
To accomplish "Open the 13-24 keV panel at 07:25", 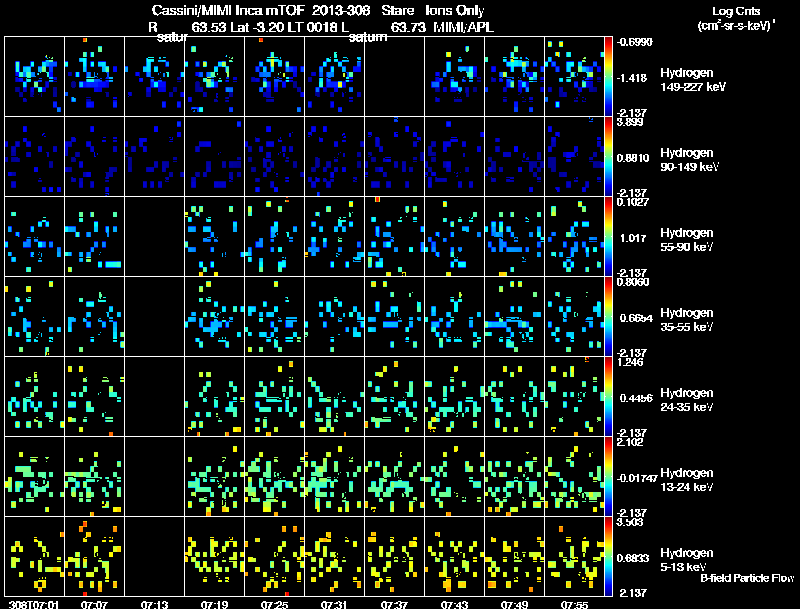I will 274,477.
